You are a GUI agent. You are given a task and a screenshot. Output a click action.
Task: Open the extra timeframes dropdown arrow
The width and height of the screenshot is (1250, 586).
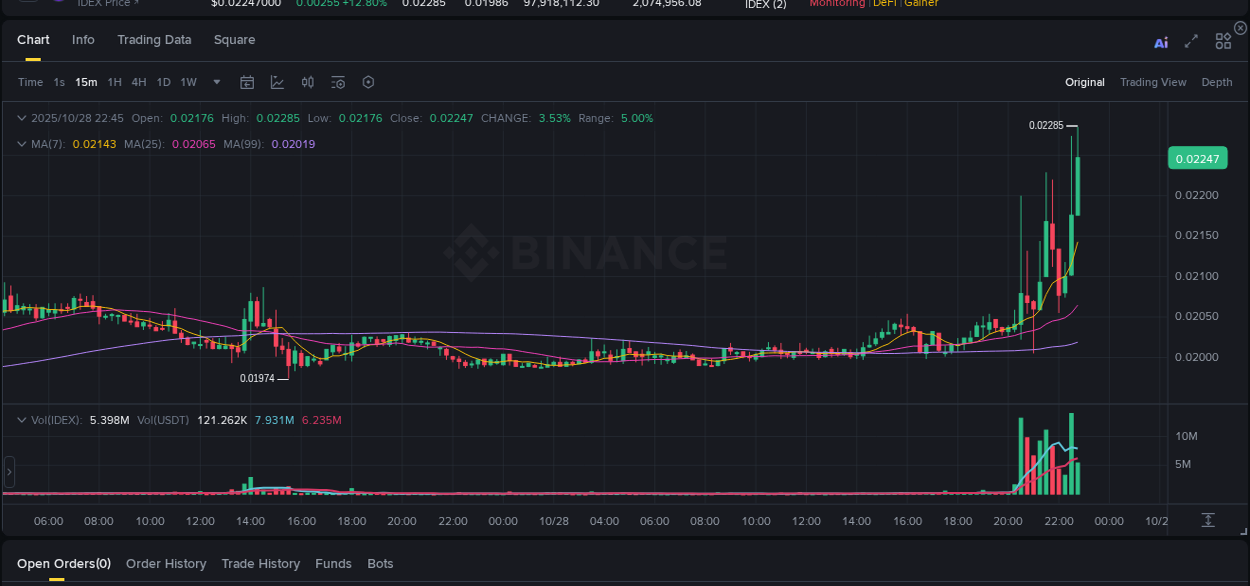pyautogui.click(x=216, y=82)
